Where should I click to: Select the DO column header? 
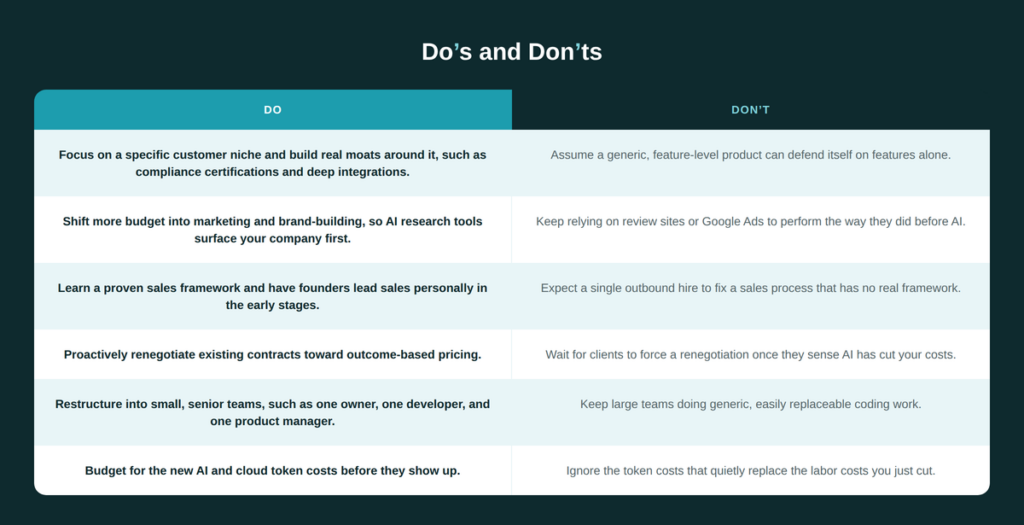tap(273, 110)
